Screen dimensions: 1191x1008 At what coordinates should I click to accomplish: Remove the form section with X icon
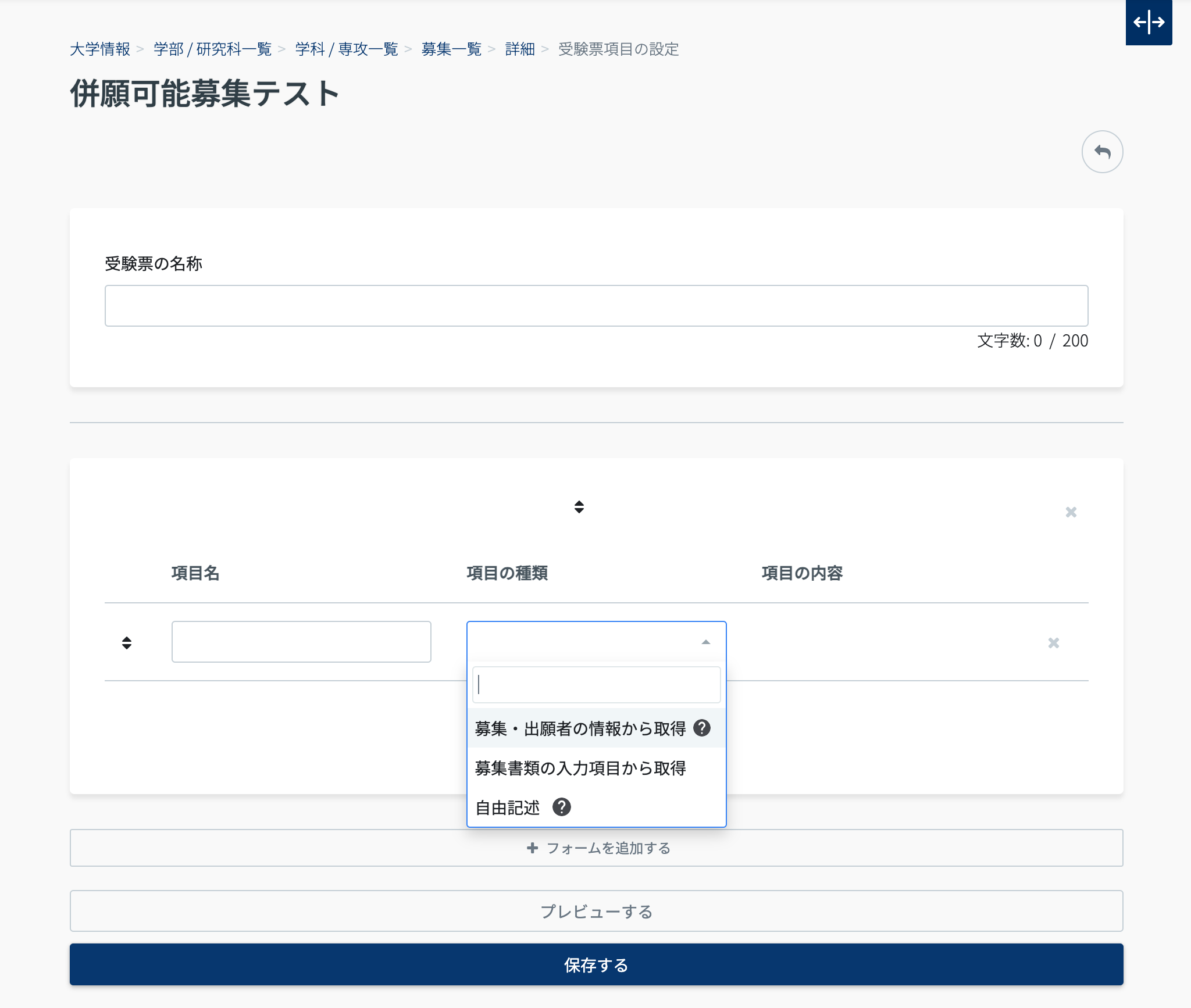point(1071,512)
